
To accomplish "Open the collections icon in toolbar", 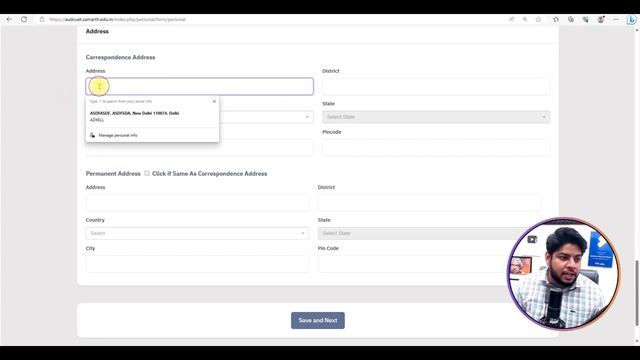I will (x=571, y=19).
